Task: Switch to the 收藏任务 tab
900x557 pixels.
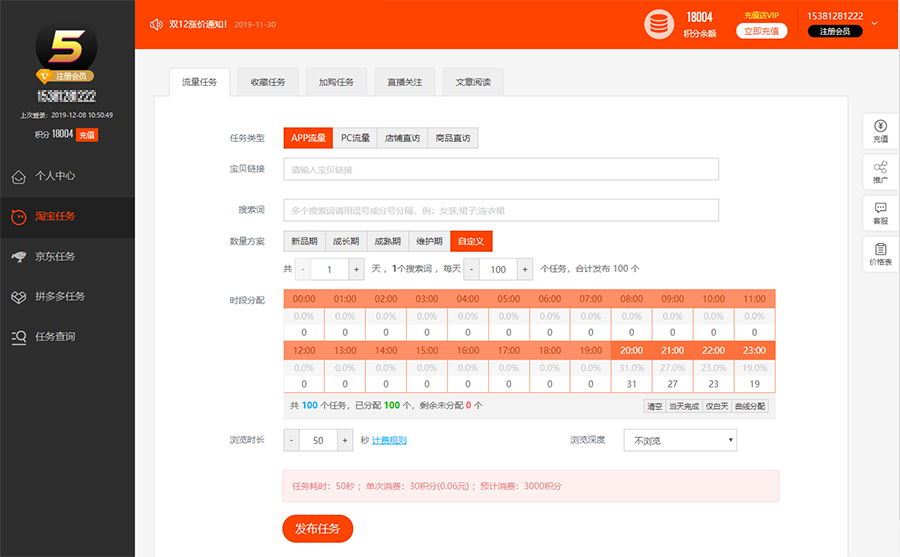Action: (x=267, y=82)
